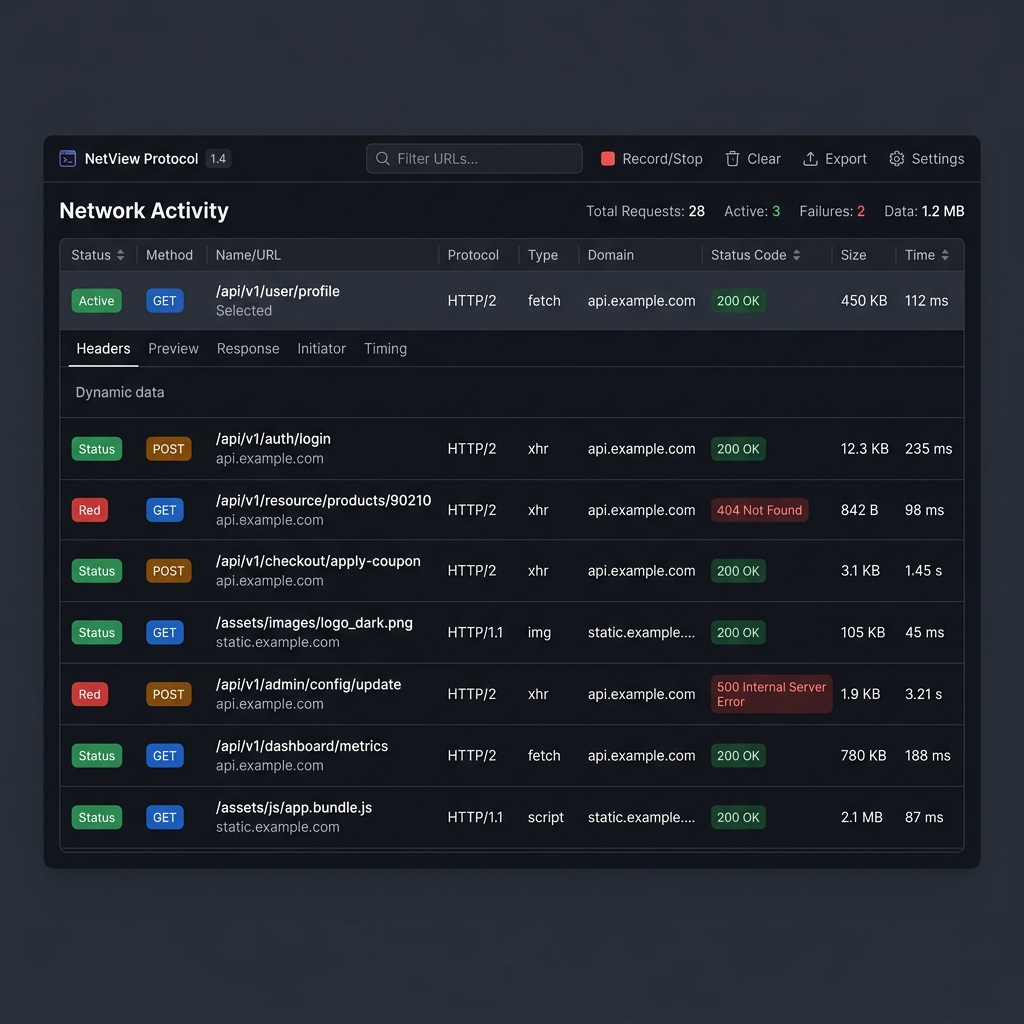Click the Network Activity heading
The width and height of the screenshot is (1024, 1024).
coord(144,211)
